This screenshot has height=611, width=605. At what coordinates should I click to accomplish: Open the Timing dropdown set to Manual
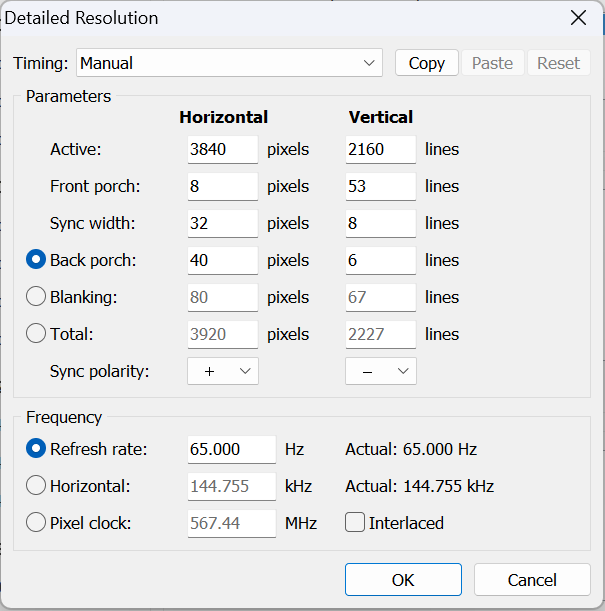click(229, 63)
